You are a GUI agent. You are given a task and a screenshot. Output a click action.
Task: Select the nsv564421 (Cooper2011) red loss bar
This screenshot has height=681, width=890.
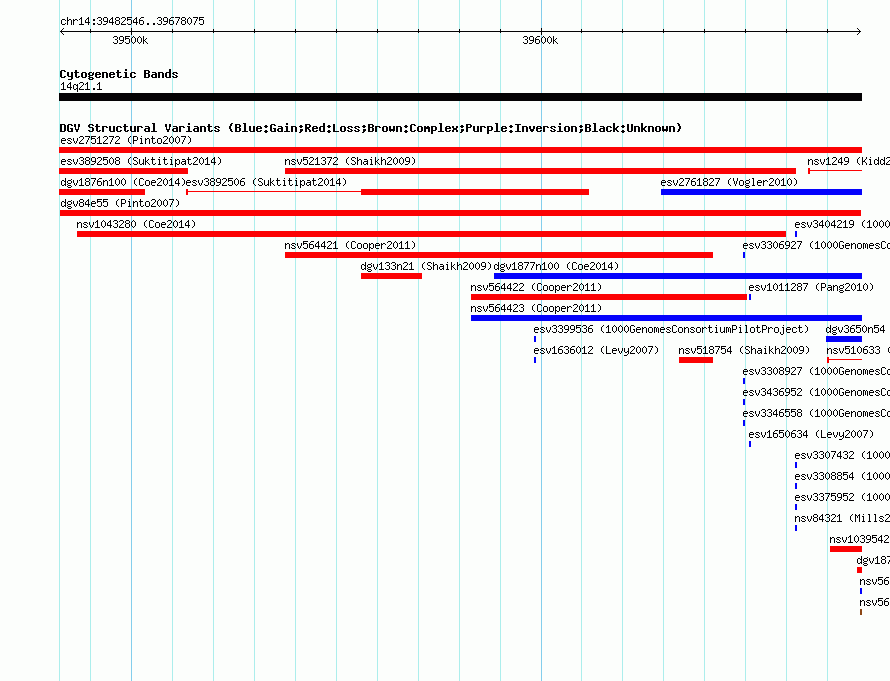point(499,255)
